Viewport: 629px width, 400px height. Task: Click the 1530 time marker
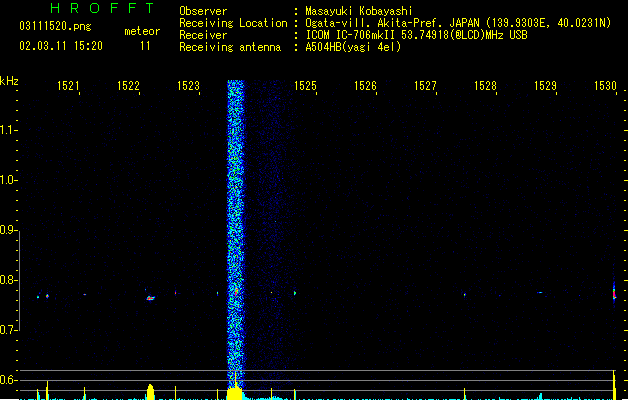tap(605, 86)
